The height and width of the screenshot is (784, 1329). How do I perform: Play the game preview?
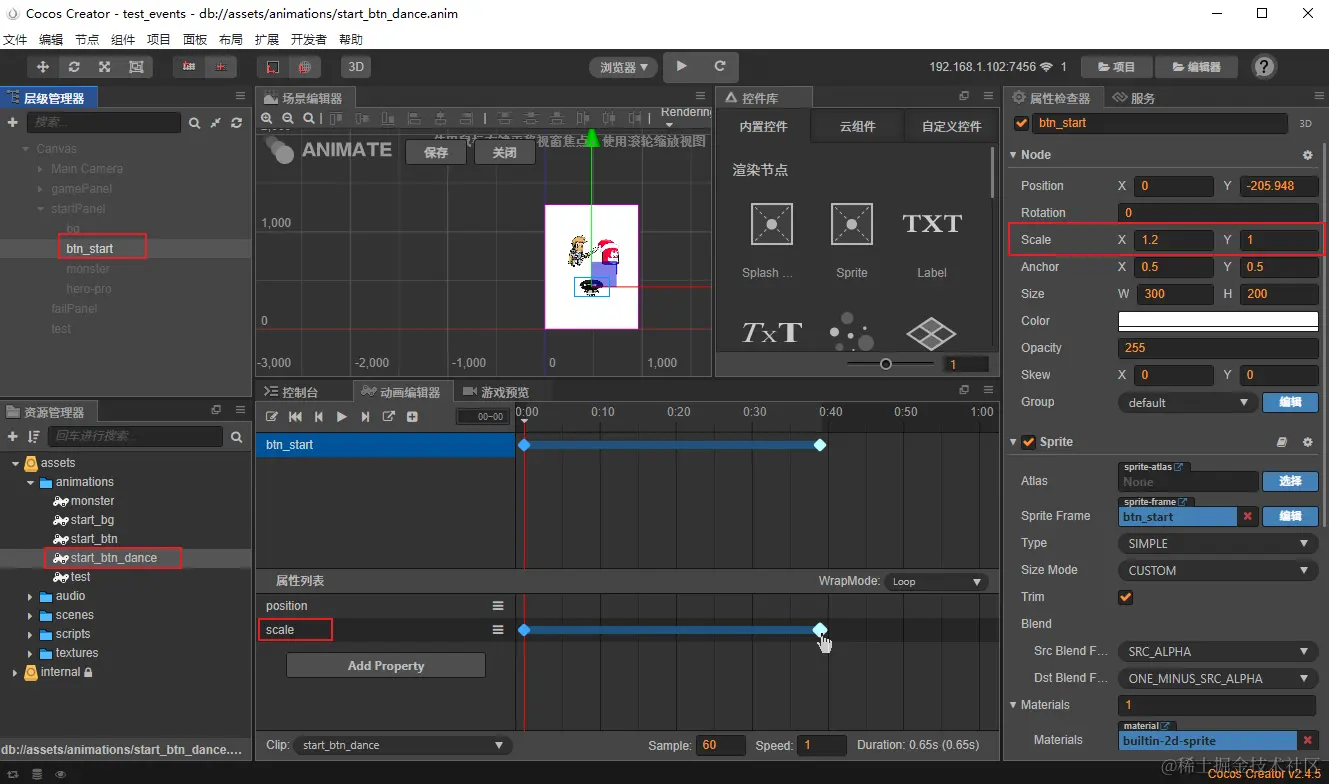[682, 66]
